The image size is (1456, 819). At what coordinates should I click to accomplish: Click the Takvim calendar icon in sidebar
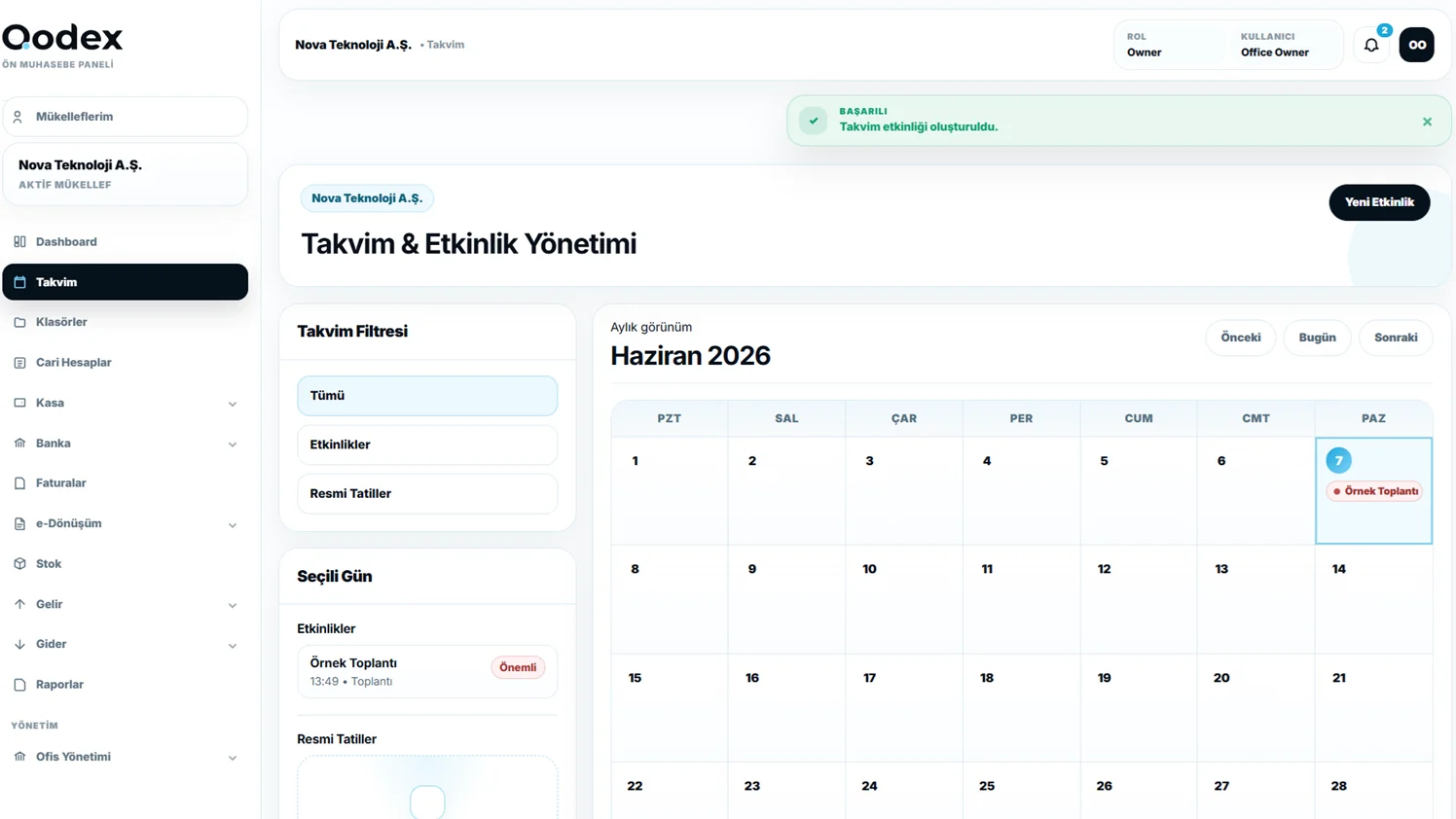(19, 282)
